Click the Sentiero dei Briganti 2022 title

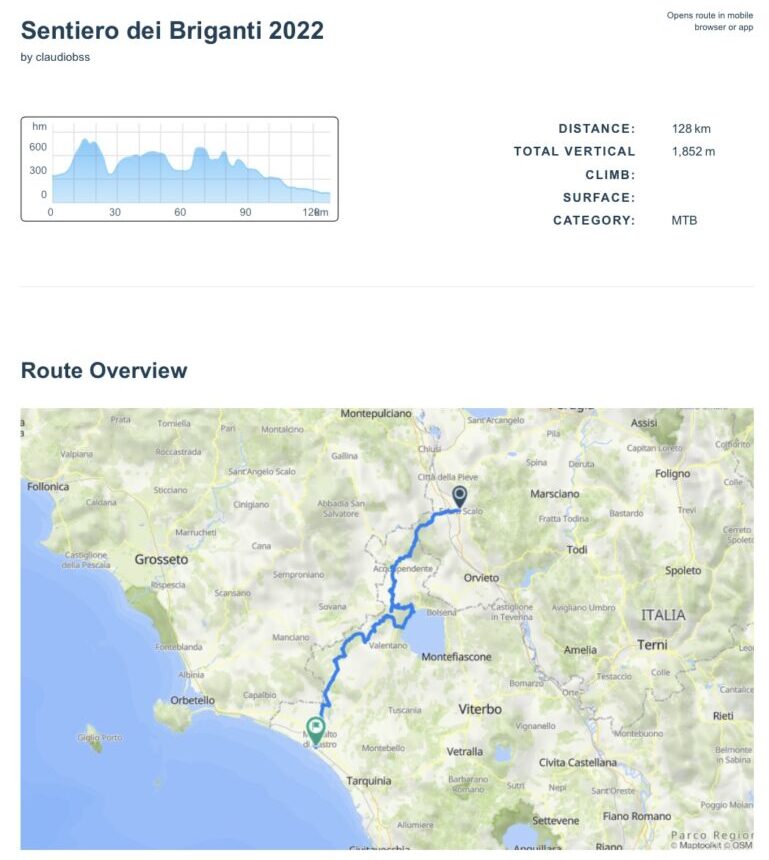click(x=172, y=31)
